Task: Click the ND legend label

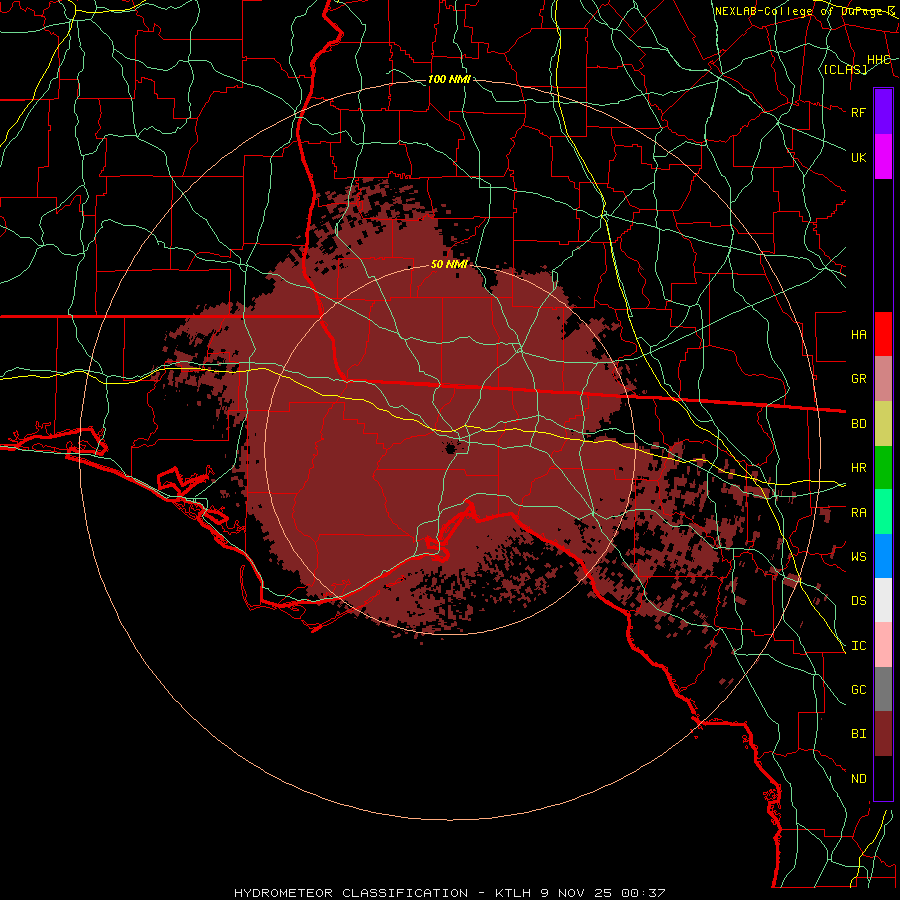Action: [x=858, y=779]
